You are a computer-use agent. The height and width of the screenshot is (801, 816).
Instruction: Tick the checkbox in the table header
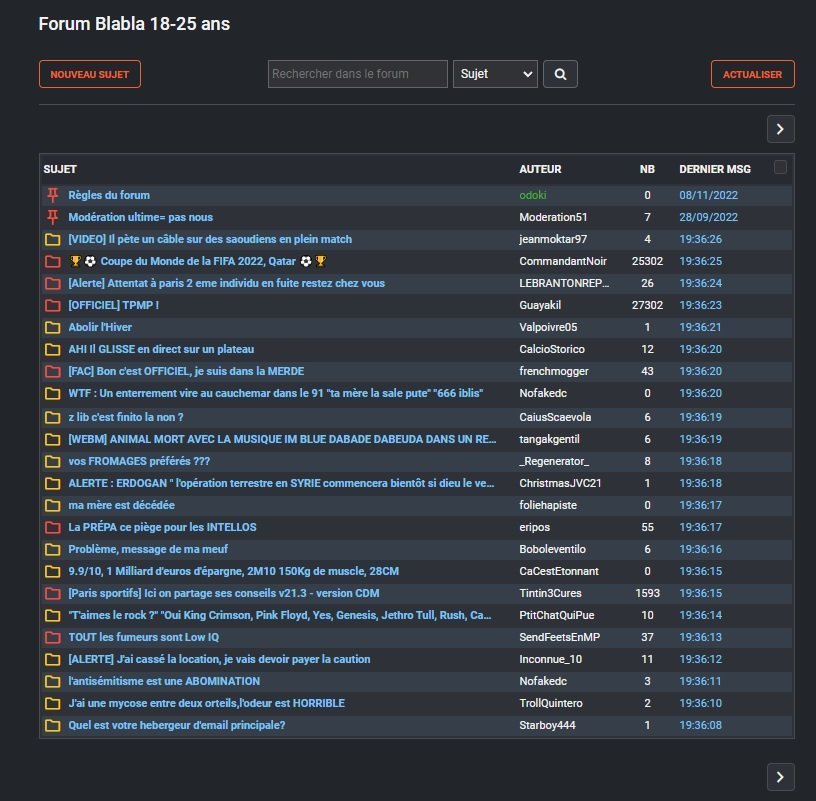point(780,167)
